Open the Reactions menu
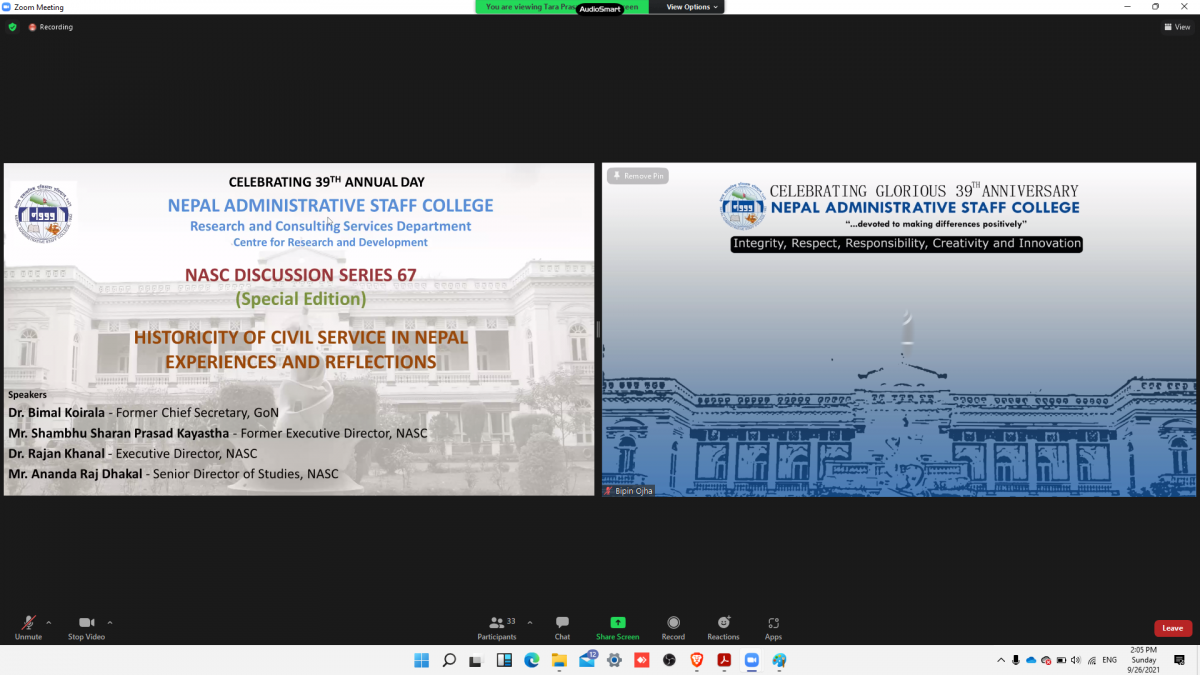1200x675 pixels. click(723, 627)
